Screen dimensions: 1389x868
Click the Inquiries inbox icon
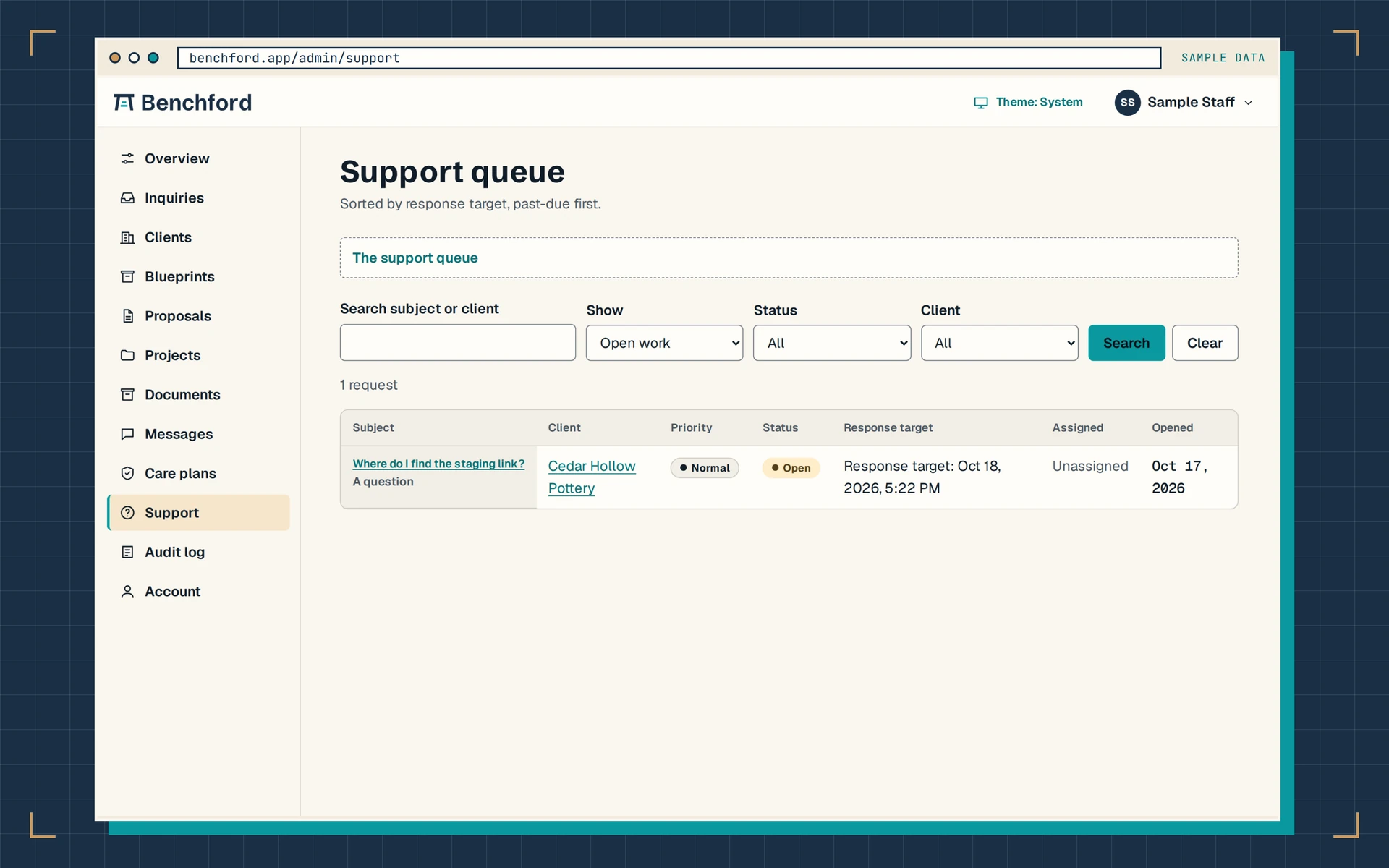(x=127, y=197)
